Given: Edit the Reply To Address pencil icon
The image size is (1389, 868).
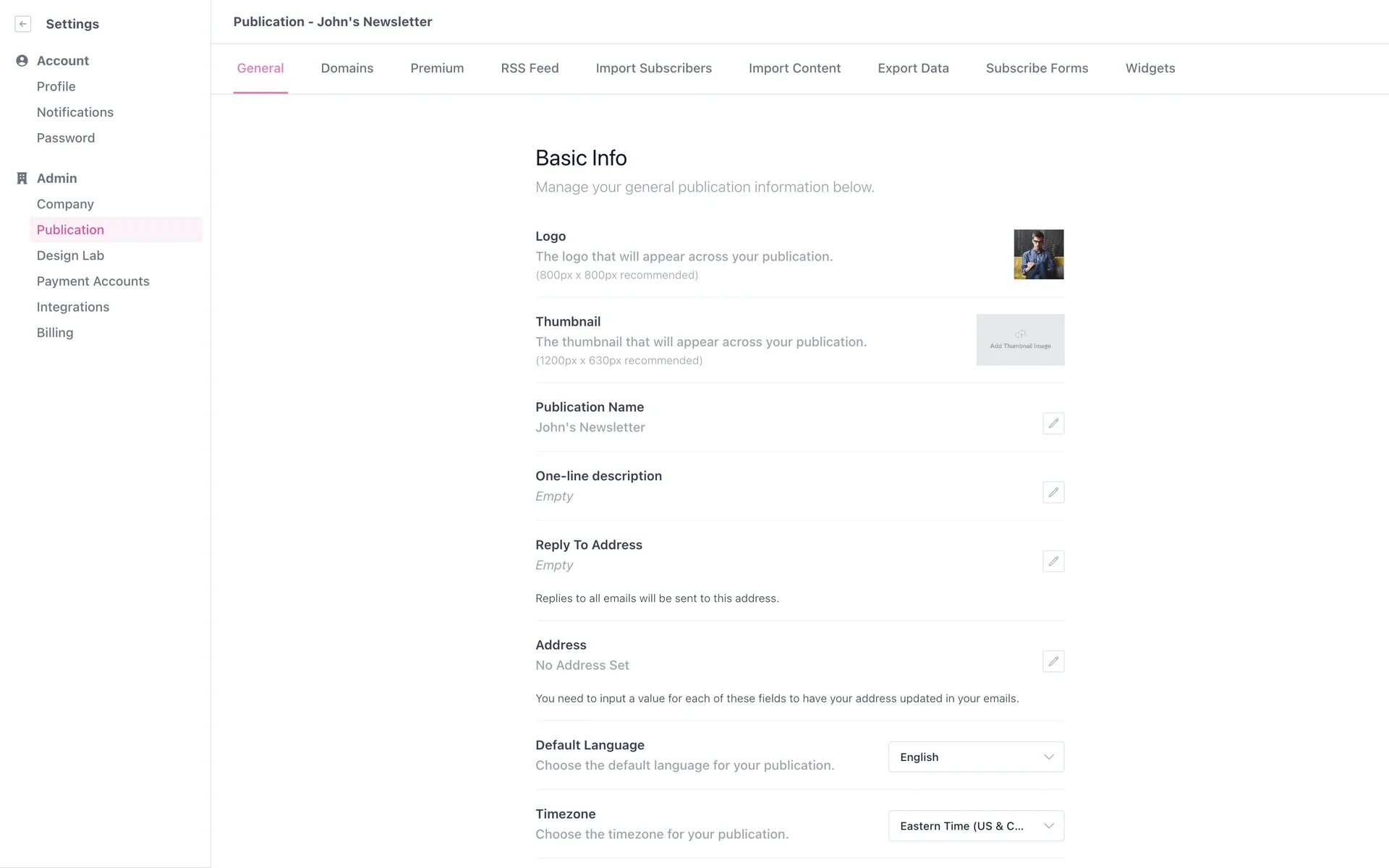Looking at the screenshot, I should point(1053,561).
